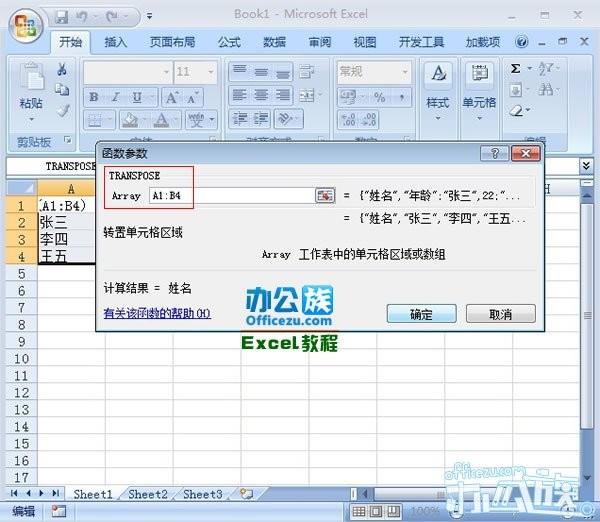Align text right
The height and width of the screenshot is (522, 600).
point(283,95)
